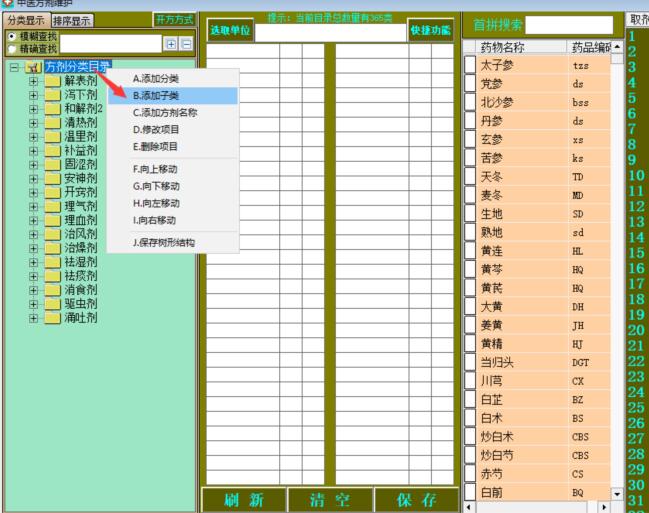This screenshot has width=649, height=513.
Task: Select the 精确查找 radio button
Action: point(12,48)
